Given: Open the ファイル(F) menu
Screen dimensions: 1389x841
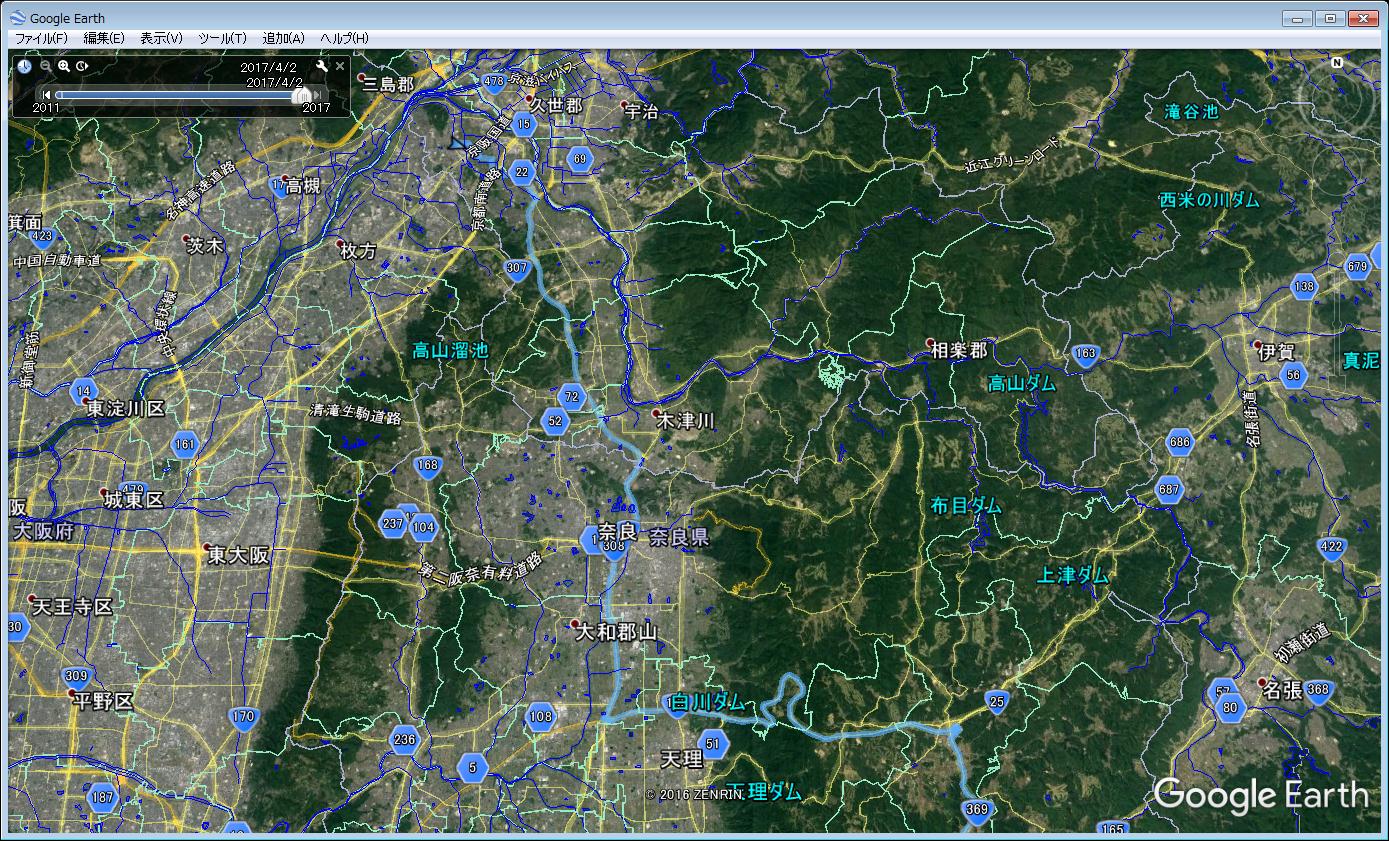Looking at the screenshot, I should pyautogui.click(x=41, y=38).
